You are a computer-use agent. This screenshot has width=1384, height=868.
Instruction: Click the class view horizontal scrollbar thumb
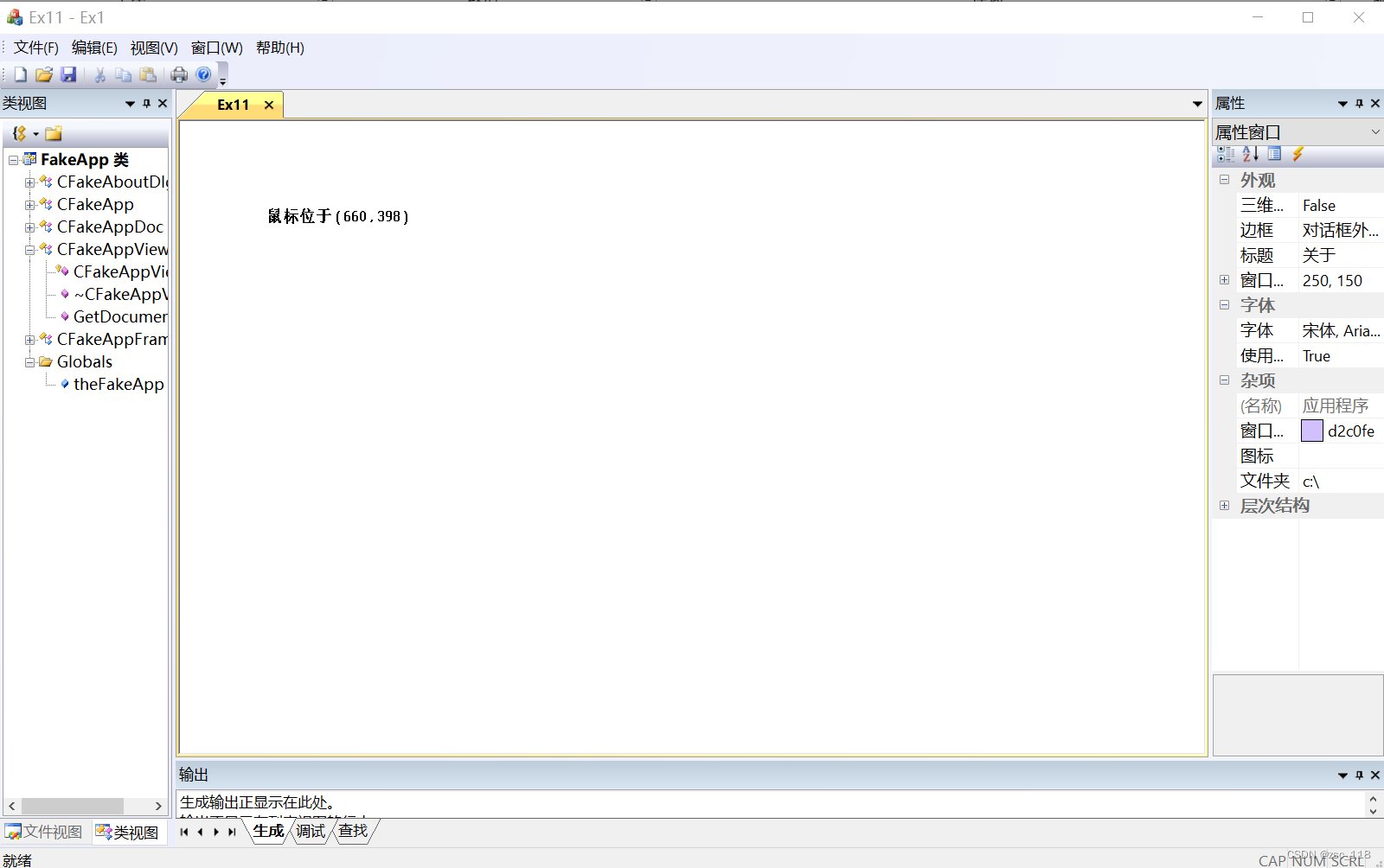73,806
